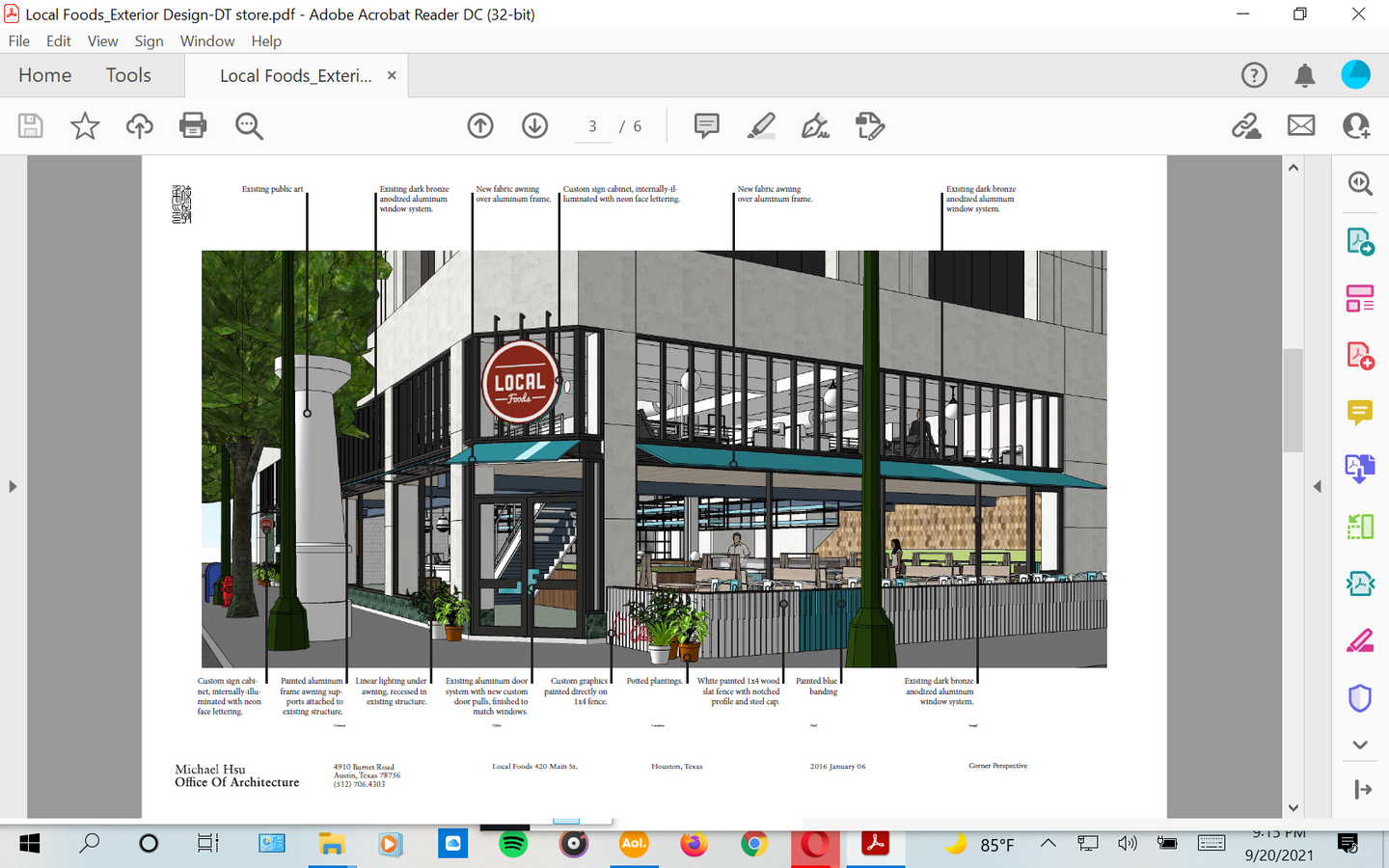Open the Sign menu
1389x868 pixels.
[149, 41]
